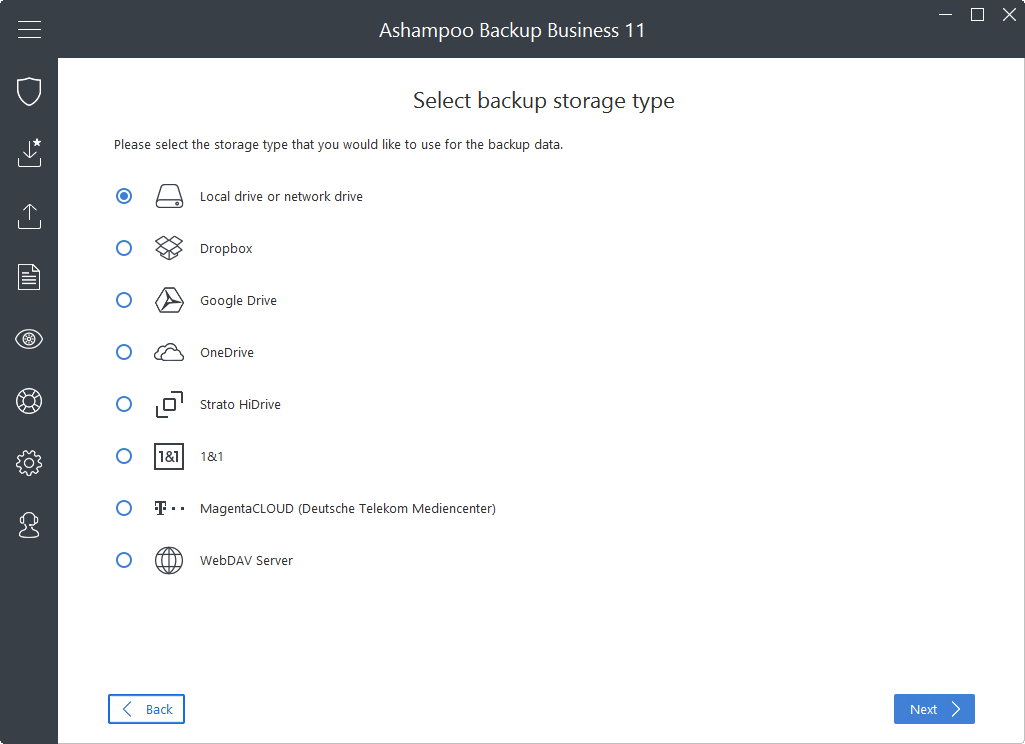This screenshot has height=744, width=1025.
Task: Open the reports document sidebar icon
Action: 29,277
